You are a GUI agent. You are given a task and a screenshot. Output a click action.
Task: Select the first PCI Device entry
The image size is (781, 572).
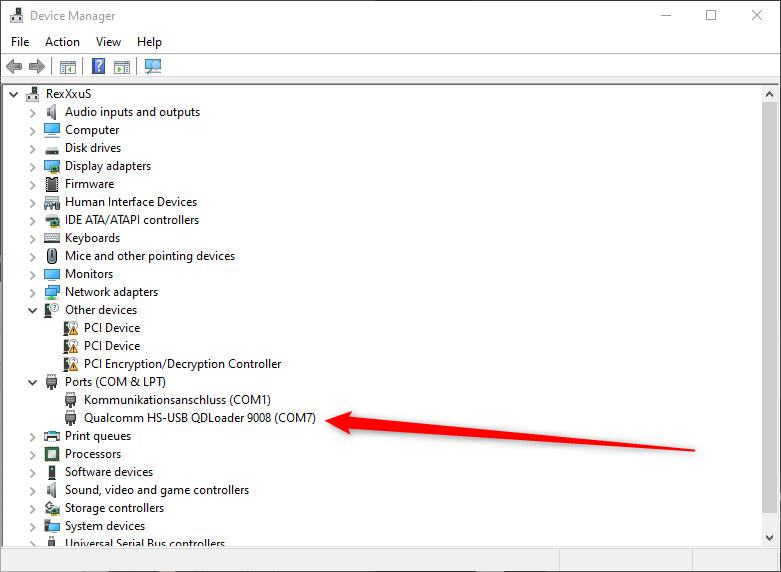(112, 328)
